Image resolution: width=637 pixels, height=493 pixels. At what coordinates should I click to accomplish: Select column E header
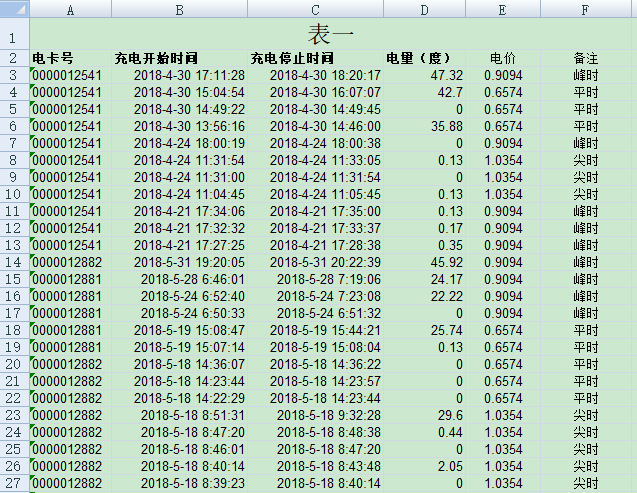(x=503, y=9)
